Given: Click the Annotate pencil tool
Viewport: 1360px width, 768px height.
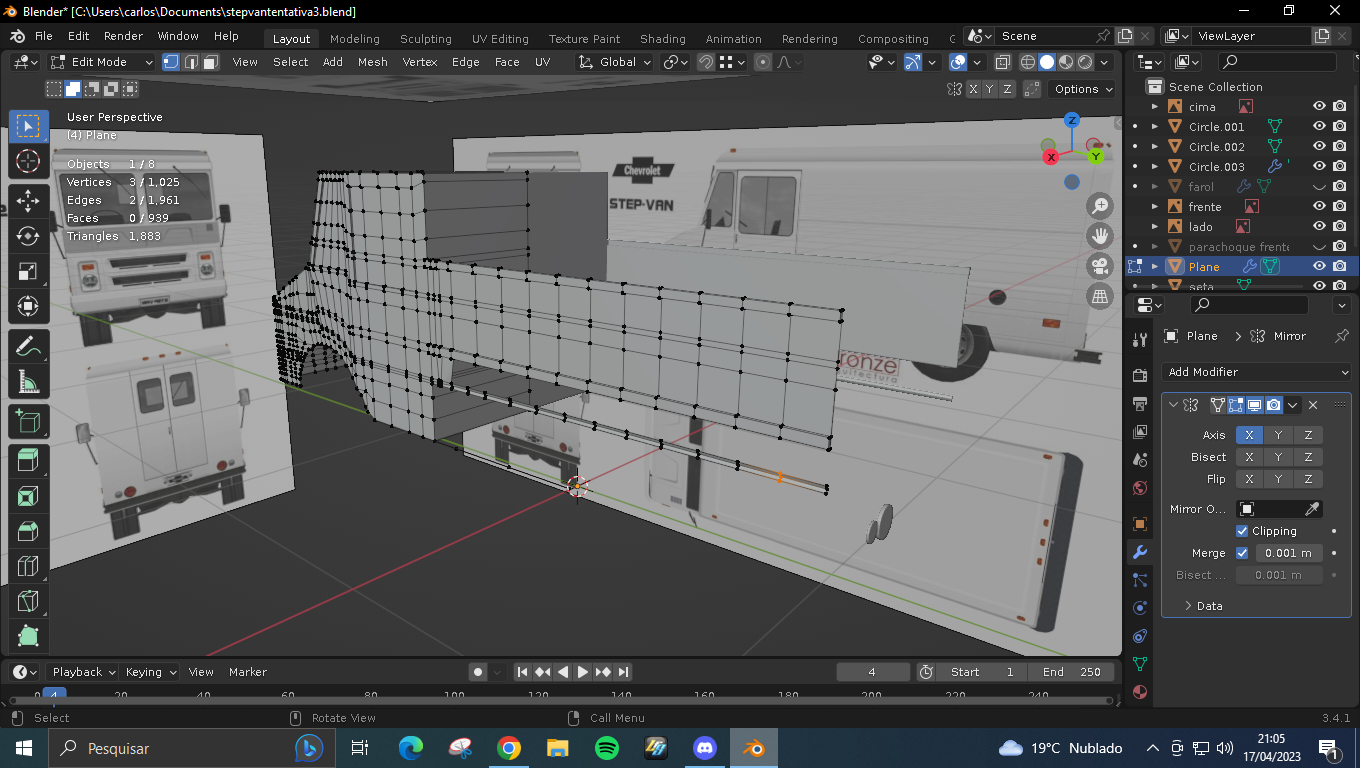Looking at the screenshot, I should click(x=28, y=346).
